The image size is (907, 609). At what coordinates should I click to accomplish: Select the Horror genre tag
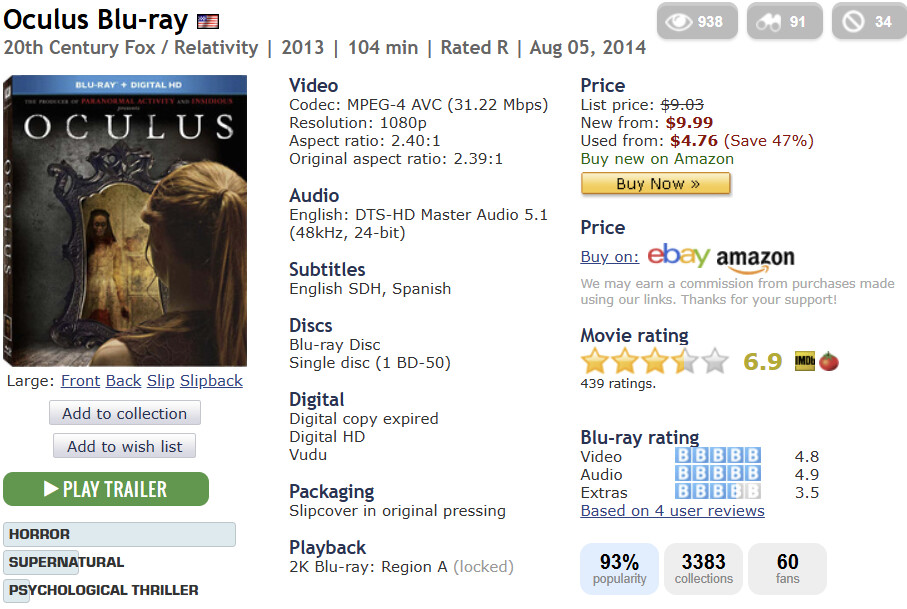(120, 534)
